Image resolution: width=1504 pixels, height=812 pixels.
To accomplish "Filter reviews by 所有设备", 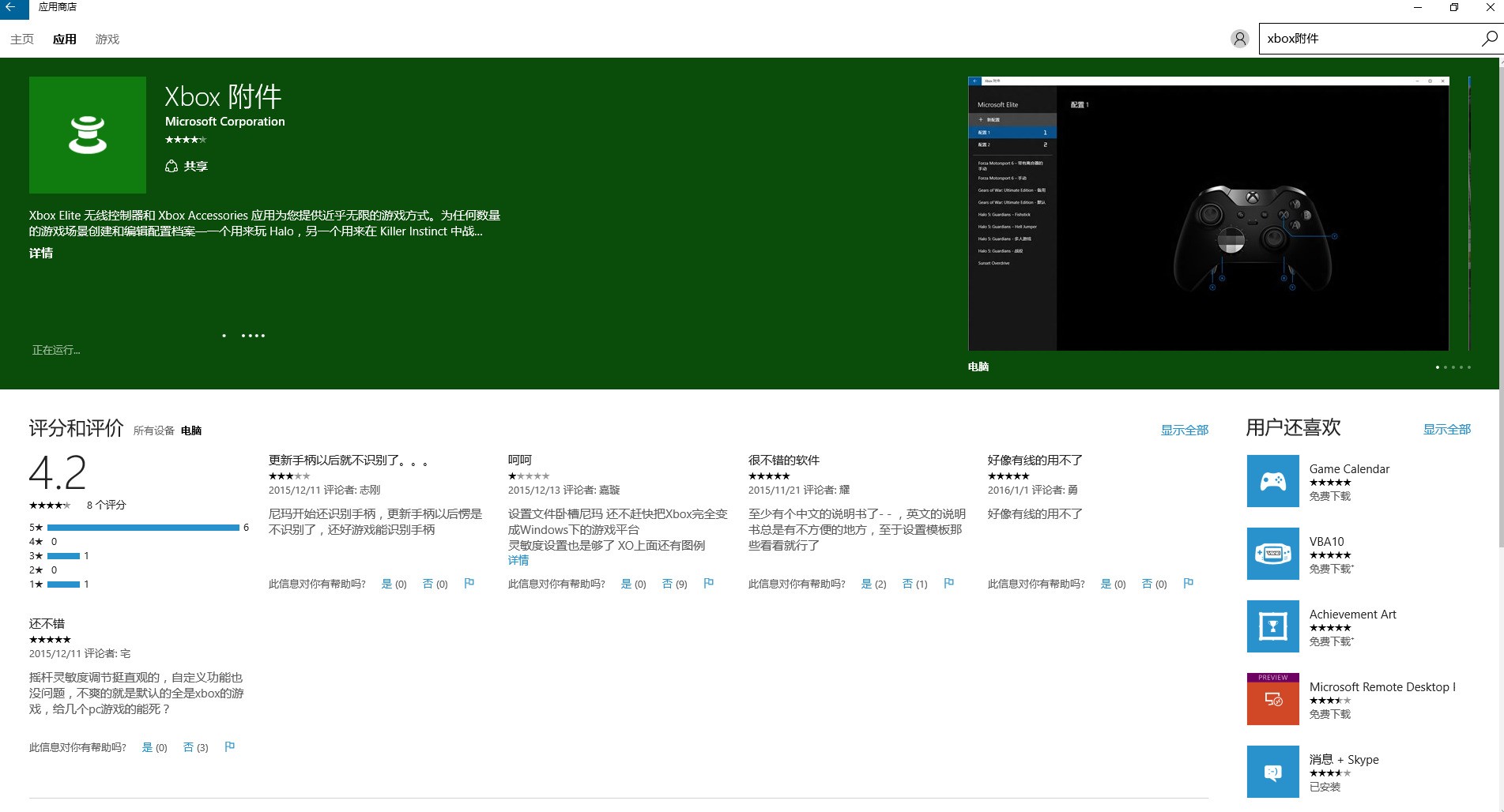I will click(153, 430).
